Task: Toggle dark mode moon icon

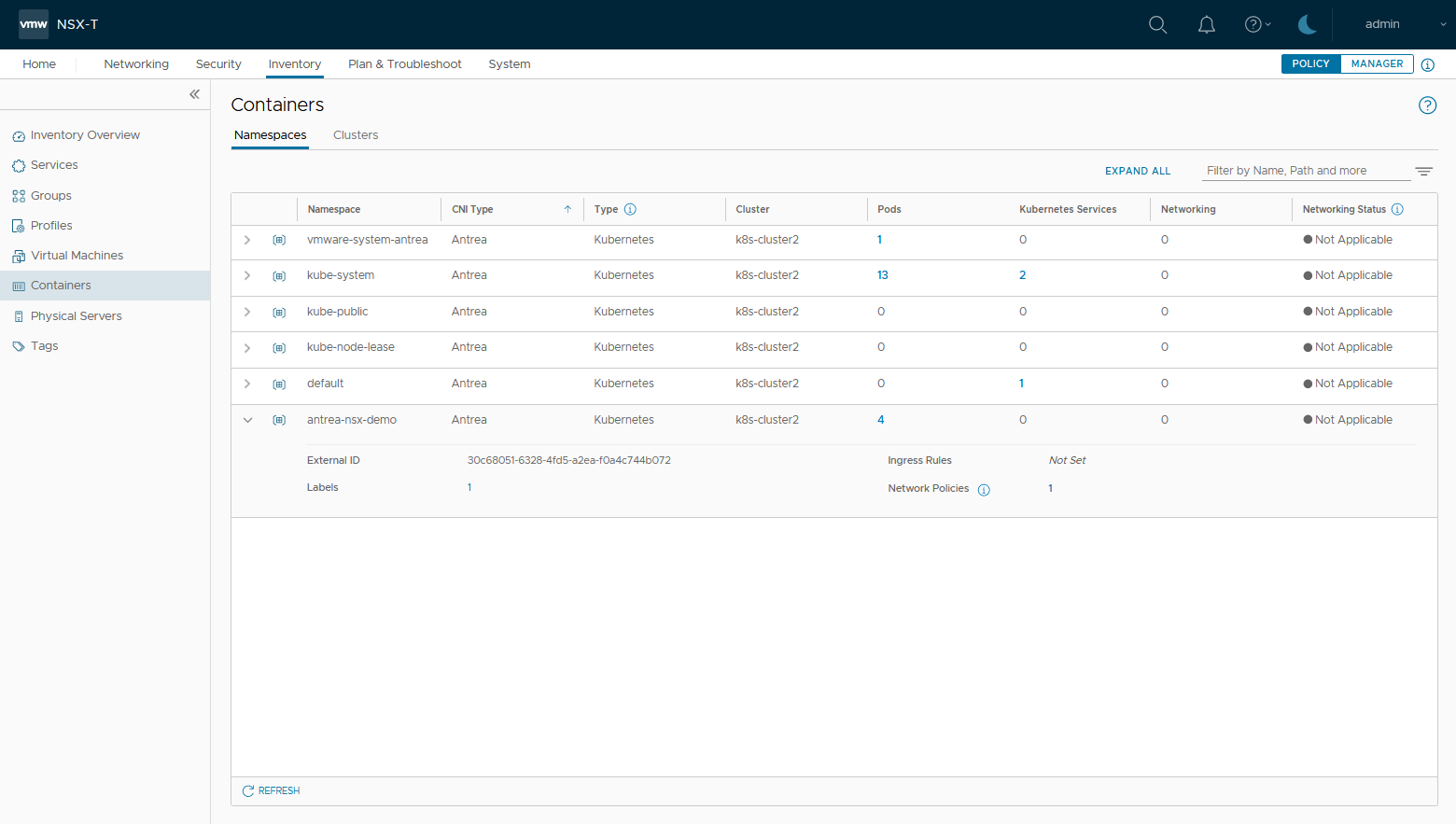Action: point(1307,24)
